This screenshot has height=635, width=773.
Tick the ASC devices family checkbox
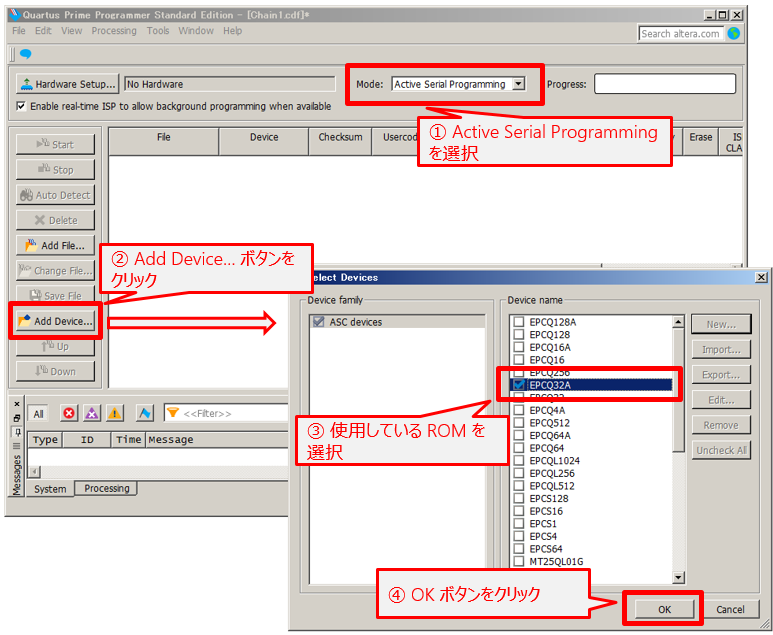pos(318,322)
